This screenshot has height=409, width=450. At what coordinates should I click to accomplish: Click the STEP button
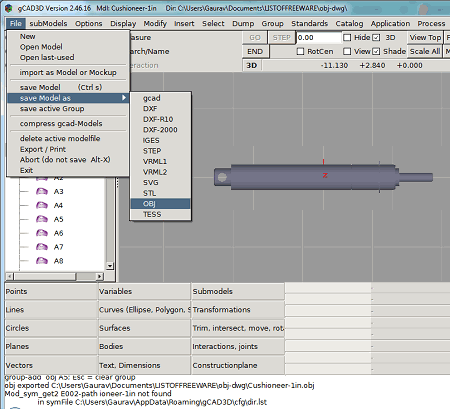pos(282,37)
